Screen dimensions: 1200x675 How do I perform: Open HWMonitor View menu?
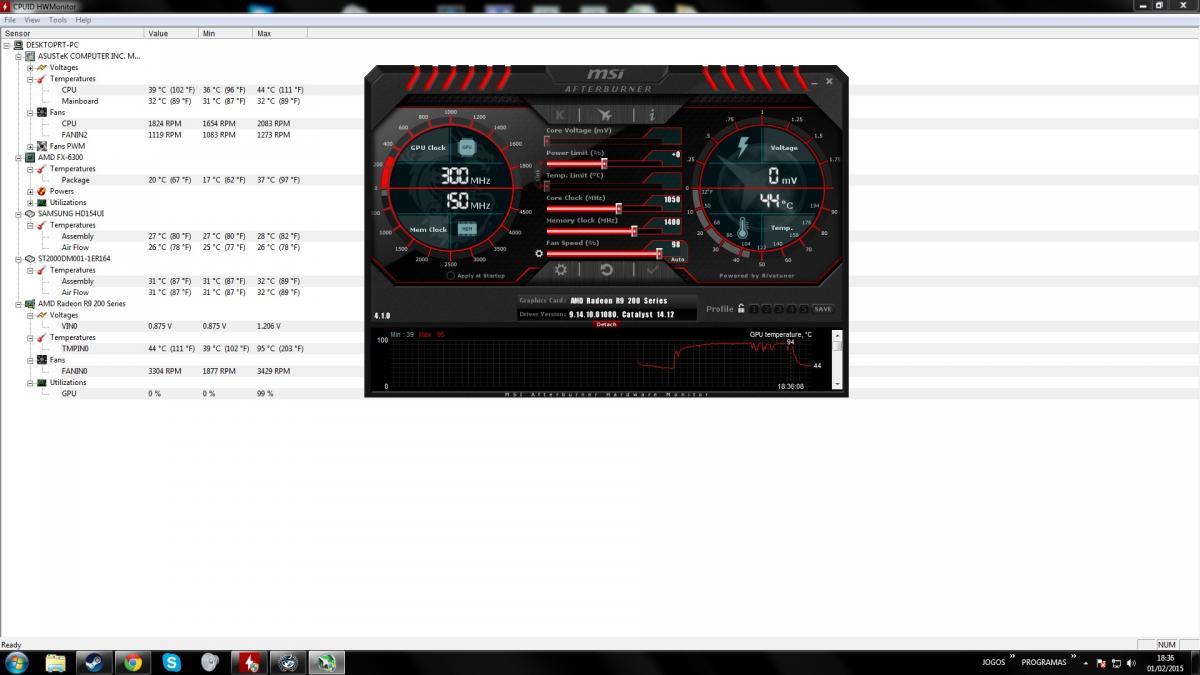(x=32, y=20)
